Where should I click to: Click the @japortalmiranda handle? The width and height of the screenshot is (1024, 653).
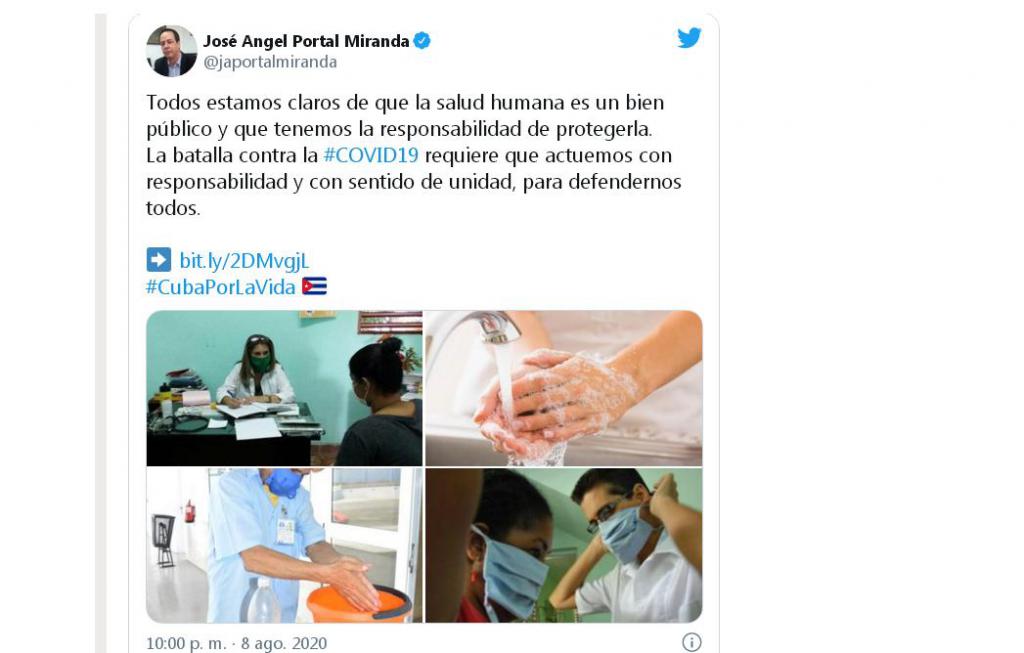point(270,62)
